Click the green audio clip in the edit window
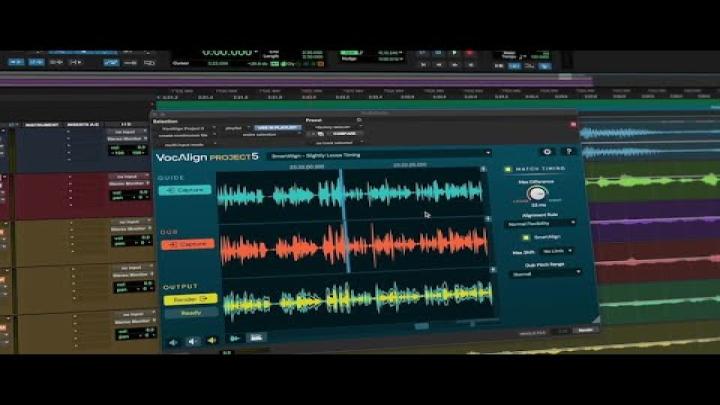Image resolution: width=720 pixels, height=405 pixels. click(x=652, y=181)
